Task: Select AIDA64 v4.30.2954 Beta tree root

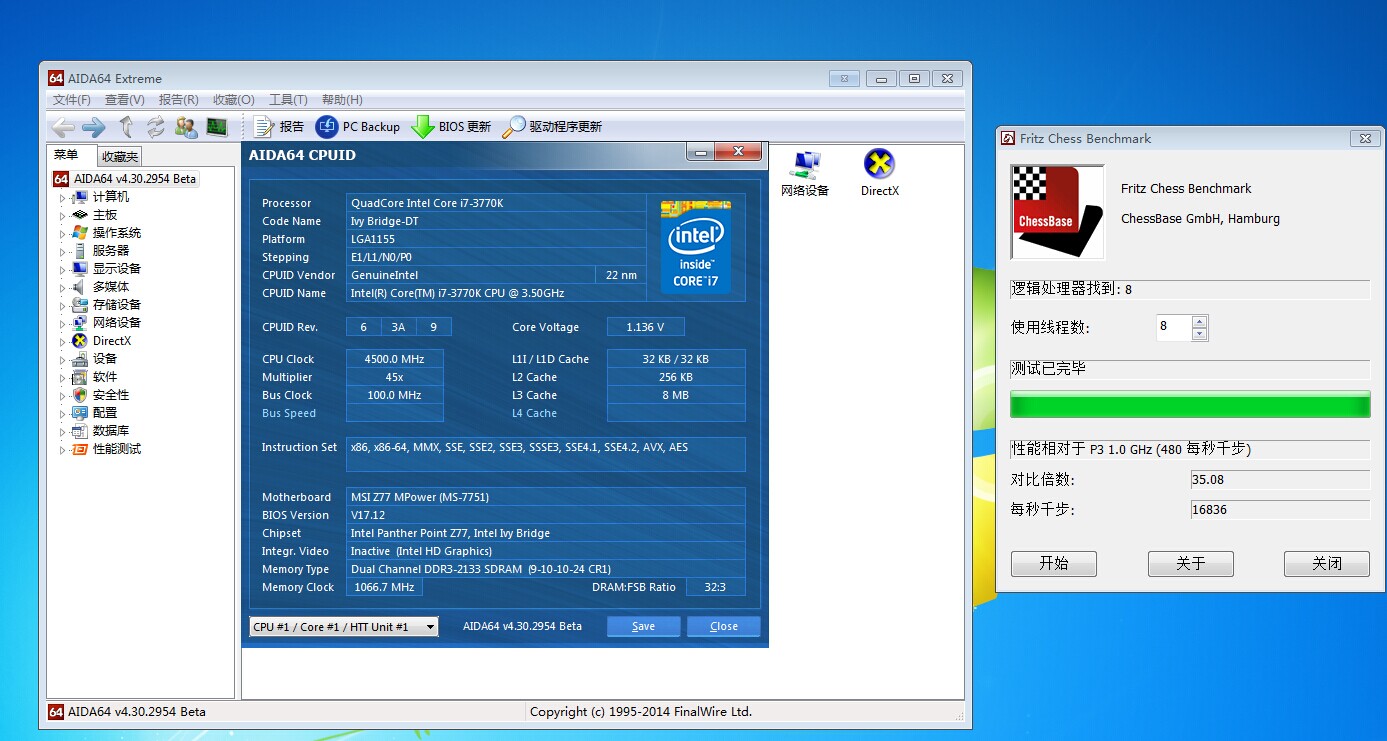Action: point(126,179)
